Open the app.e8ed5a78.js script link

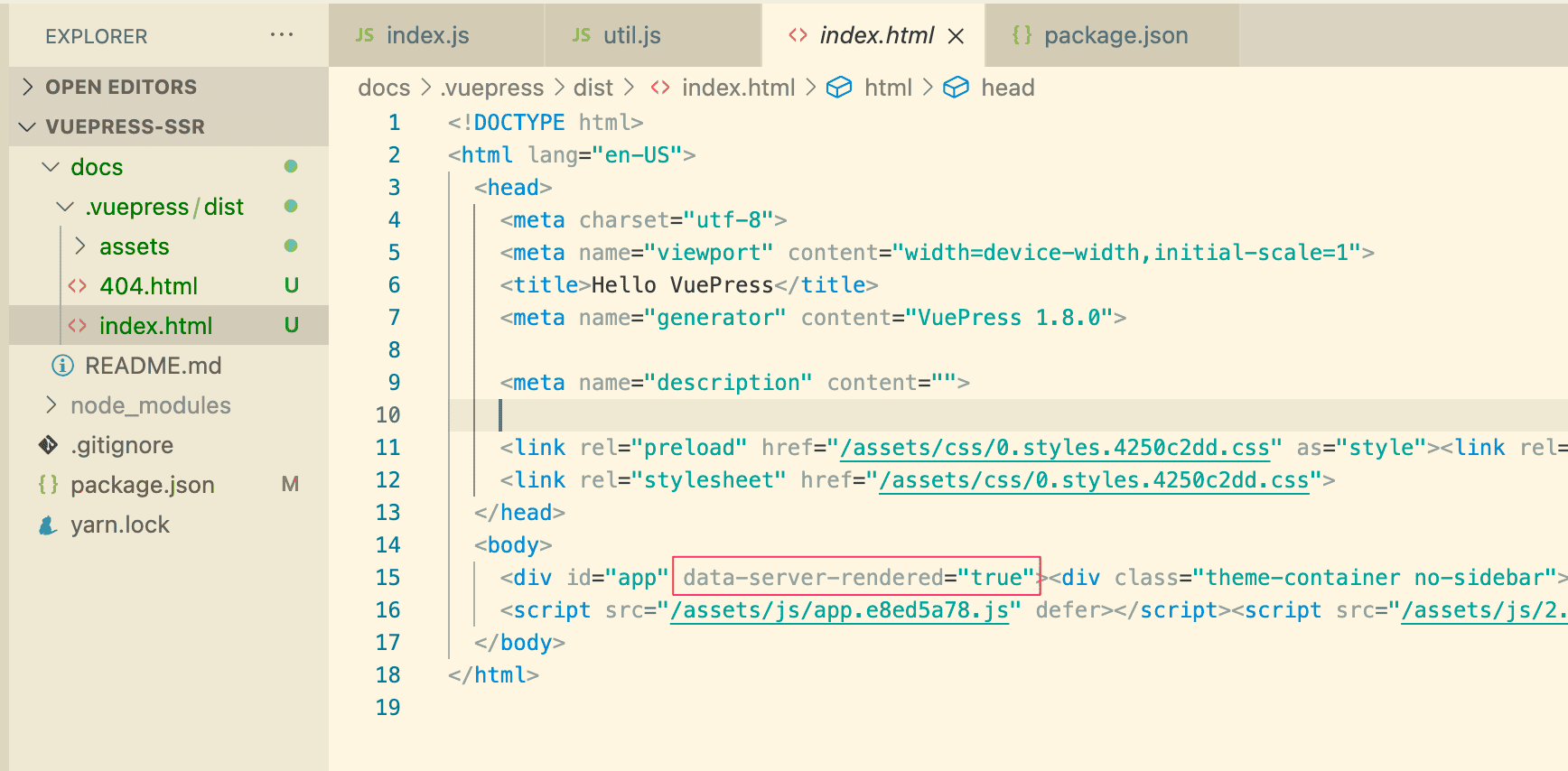[x=839, y=610]
